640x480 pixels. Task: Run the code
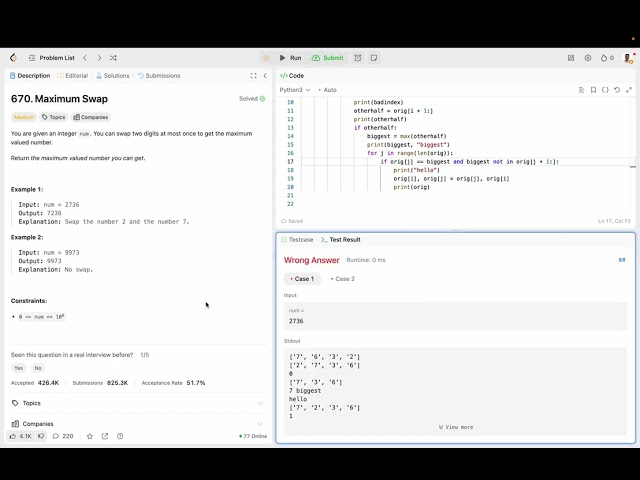(291, 58)
